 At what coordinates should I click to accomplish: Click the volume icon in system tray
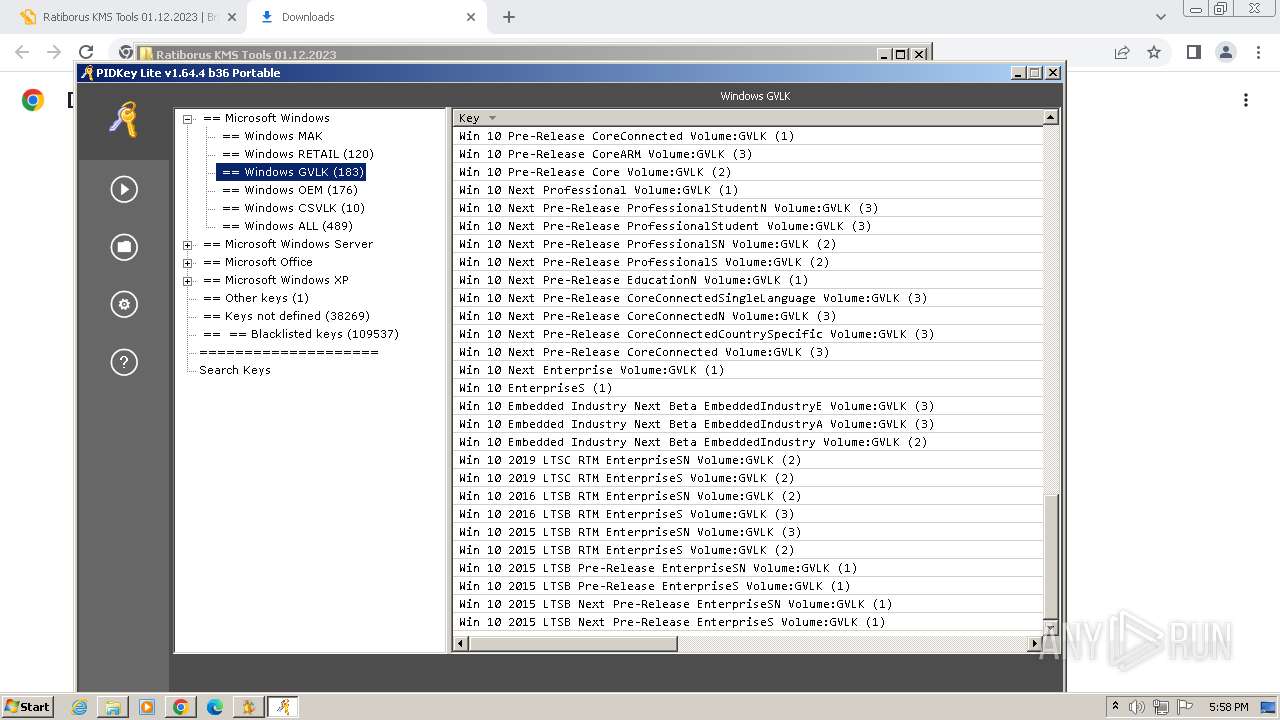coord(1137,707)
